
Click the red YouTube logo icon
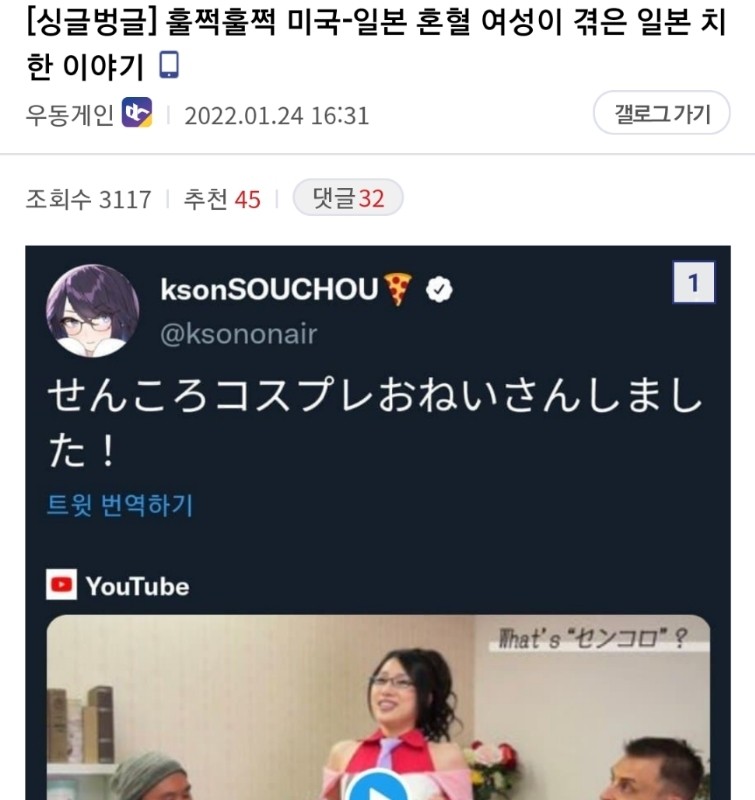pos(61,584)
